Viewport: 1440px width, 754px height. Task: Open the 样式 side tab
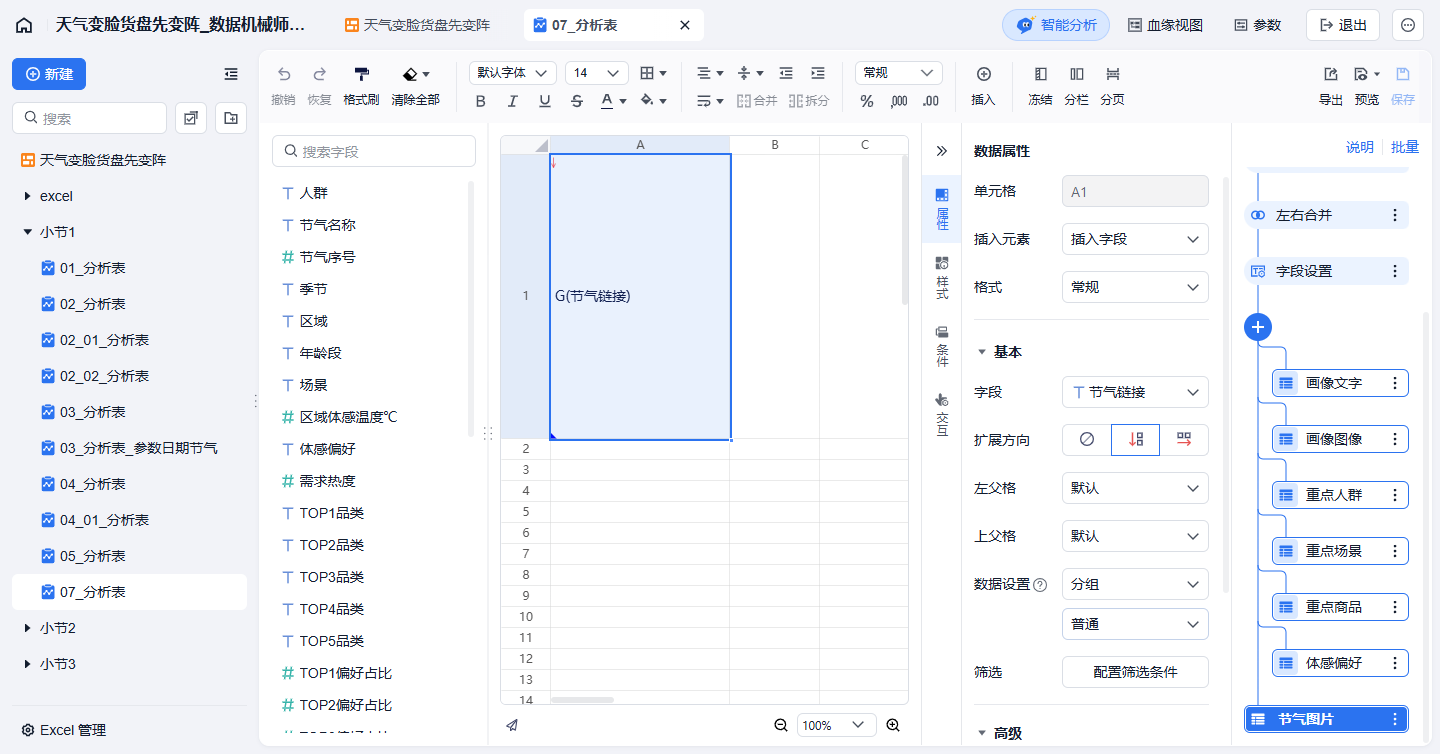pos(941,278)
